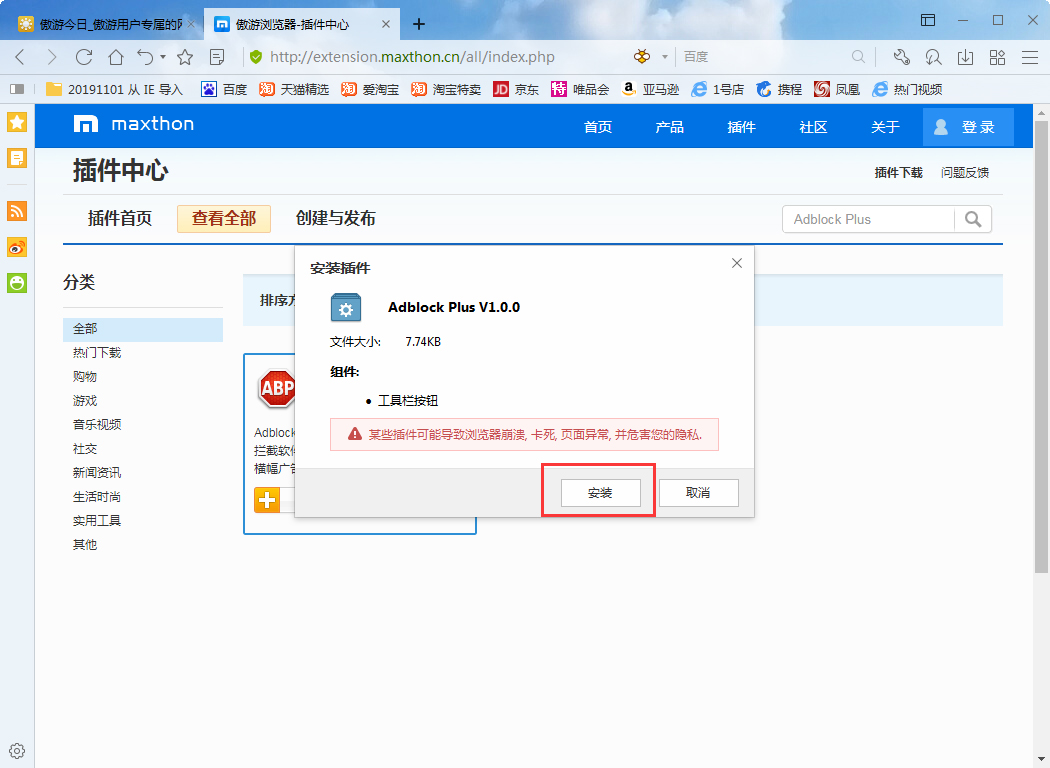Viewport: 1050px width, 768px height.
Task: Open the download manager icon top right
Action: 966,57
